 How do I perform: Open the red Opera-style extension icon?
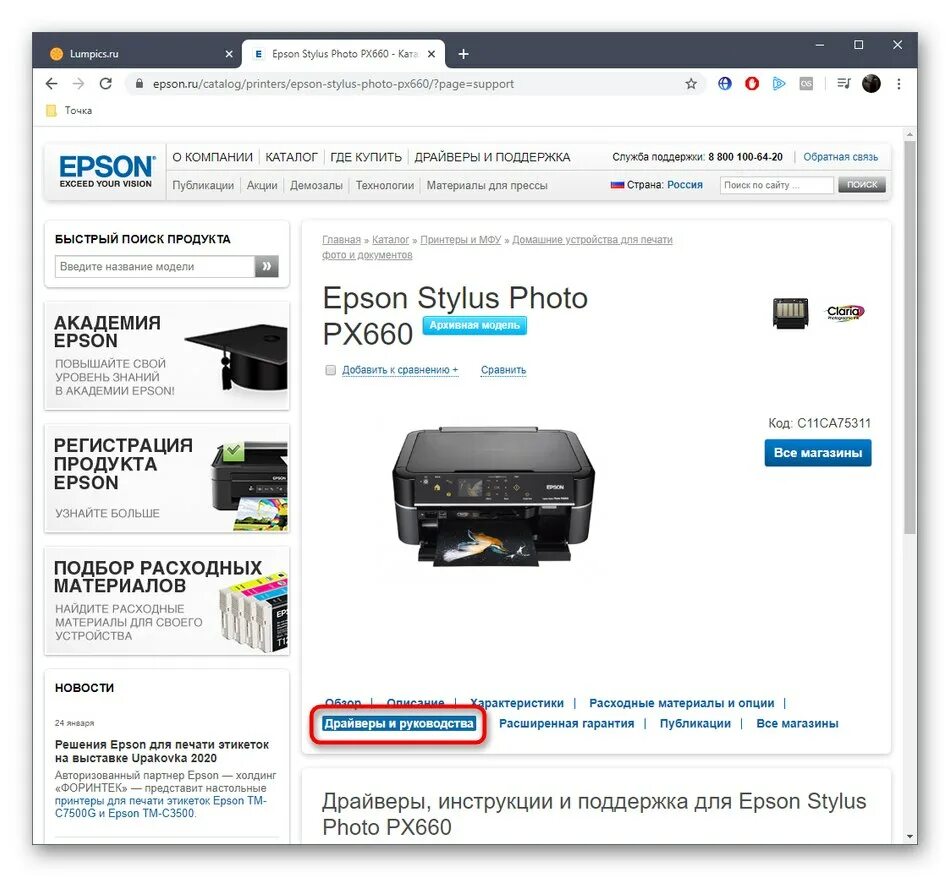pos(752,84)
